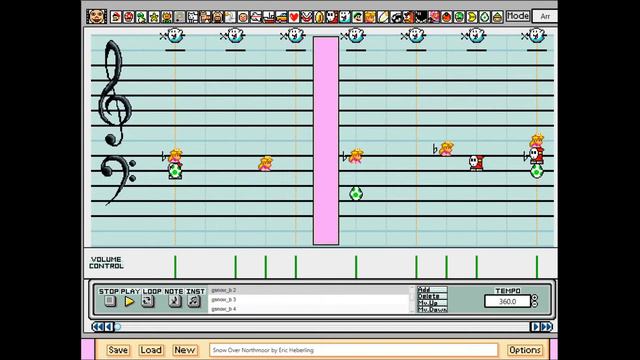Select the Game Boy instrument icon
Viewport: 640px width, 360px height.
coord(179,17)
